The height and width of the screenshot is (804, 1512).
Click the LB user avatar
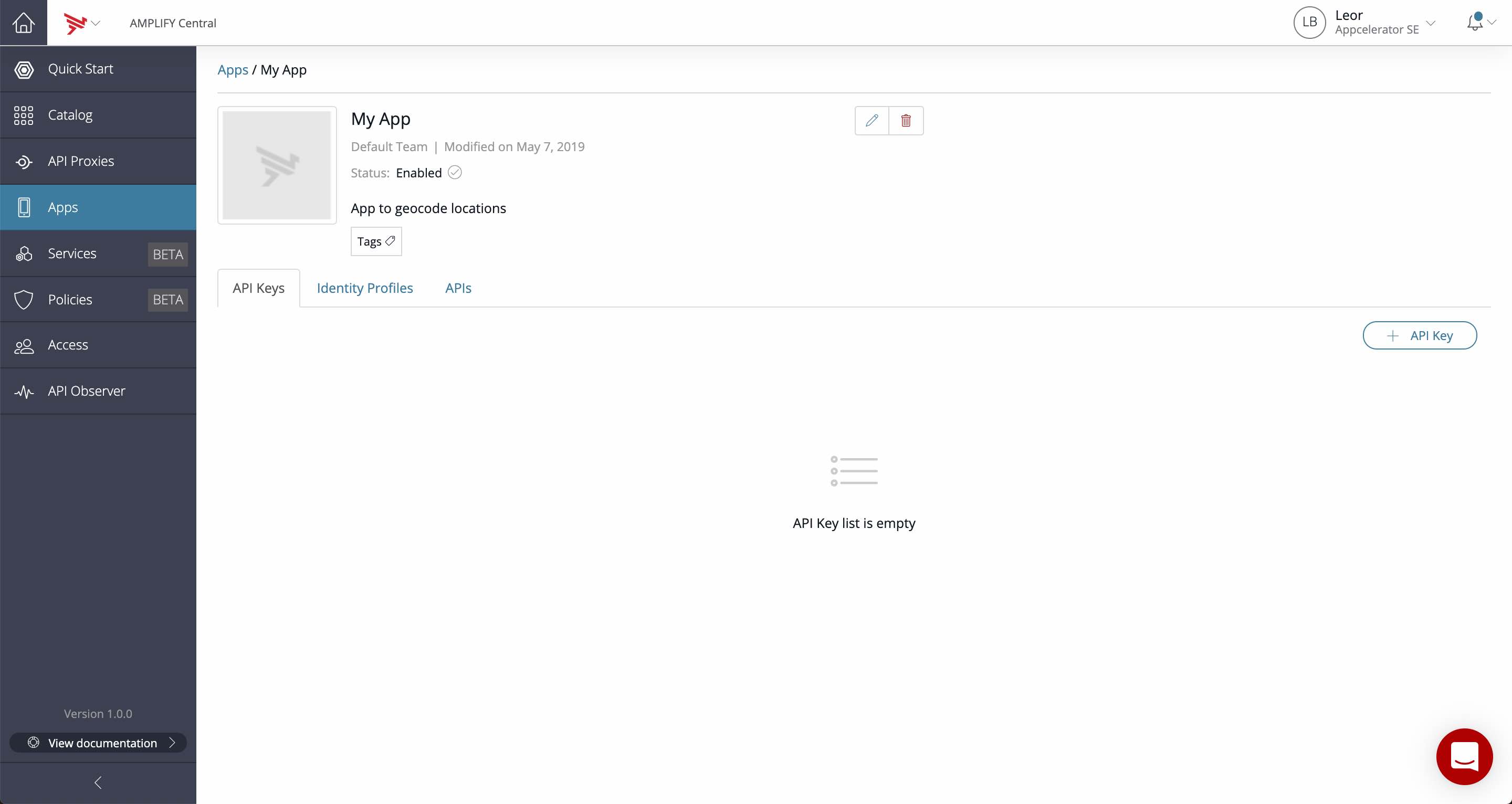click(x=1309, y=23)
